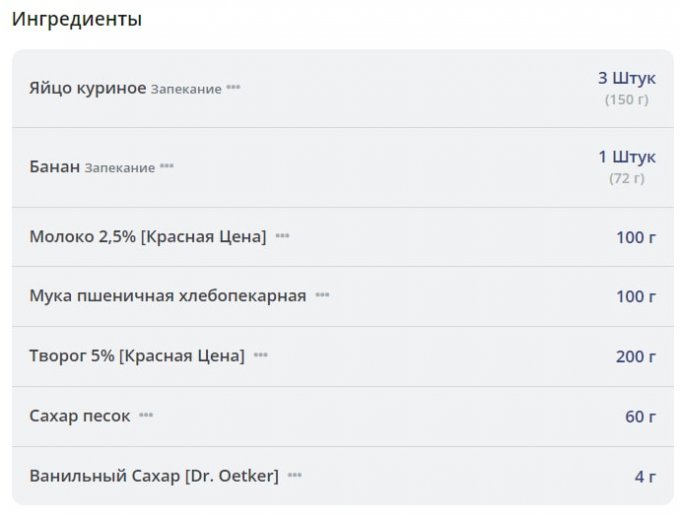Click the dots after Мука пшеничная хлебопекарная

[x=322, y=295]
